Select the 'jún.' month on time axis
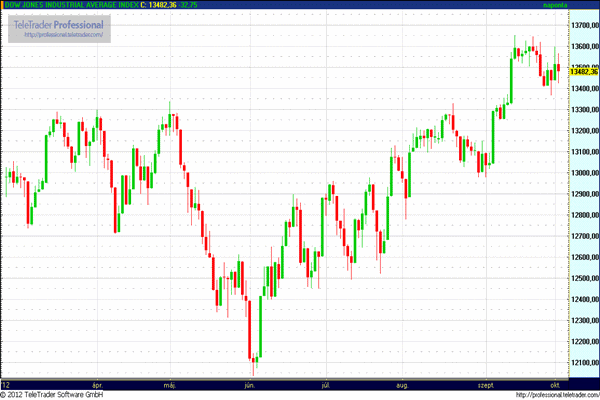The width and height of the screenshot is (600, 400). click(x=249, y=383)
